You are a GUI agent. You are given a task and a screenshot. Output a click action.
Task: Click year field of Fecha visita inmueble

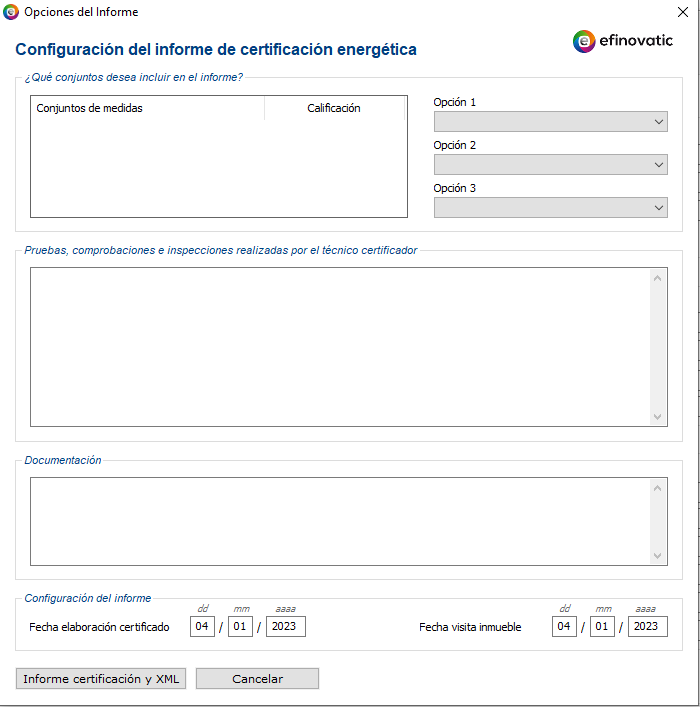pyautogui.click(x=647, y=627)
